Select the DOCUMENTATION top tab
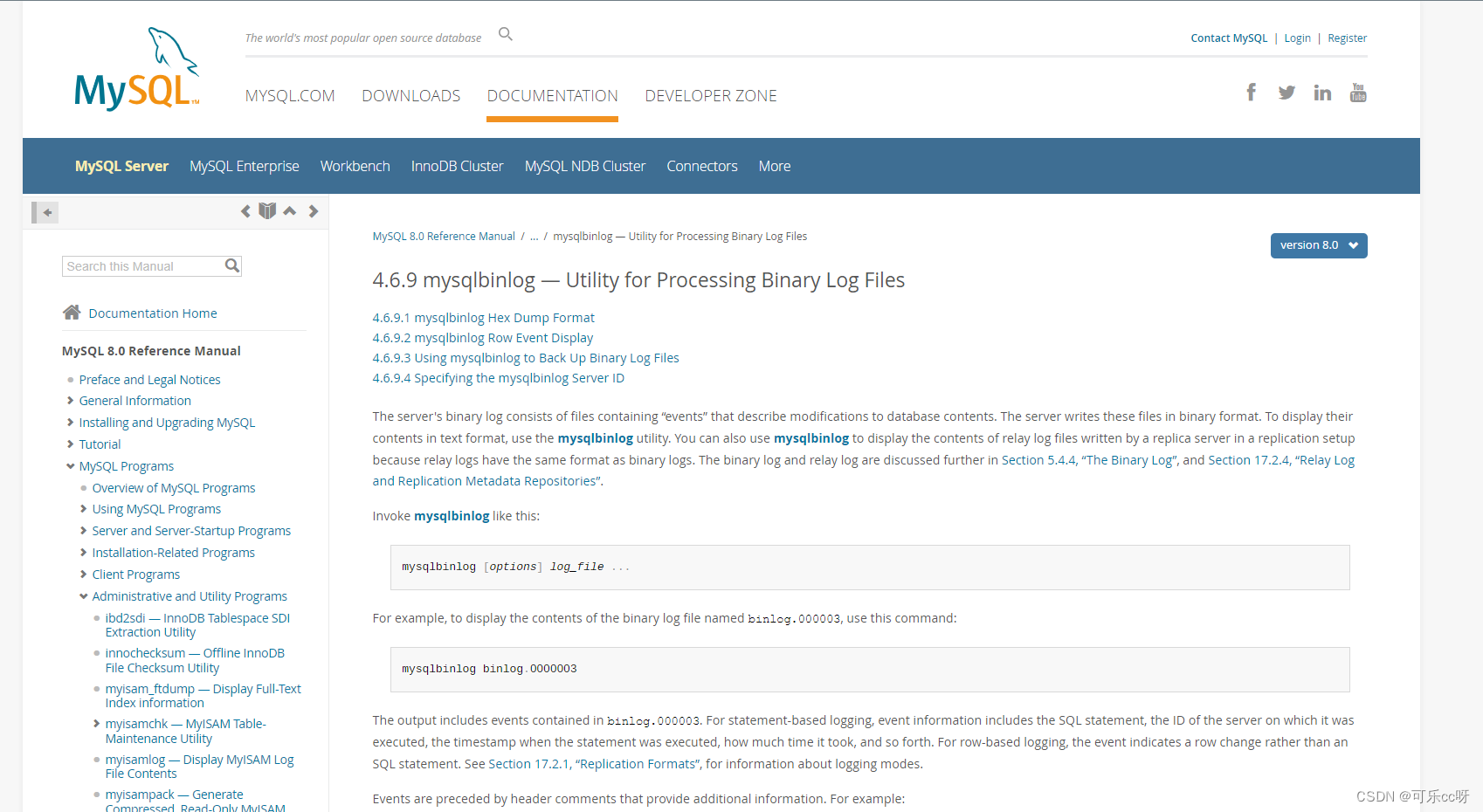 click(553, 96)
